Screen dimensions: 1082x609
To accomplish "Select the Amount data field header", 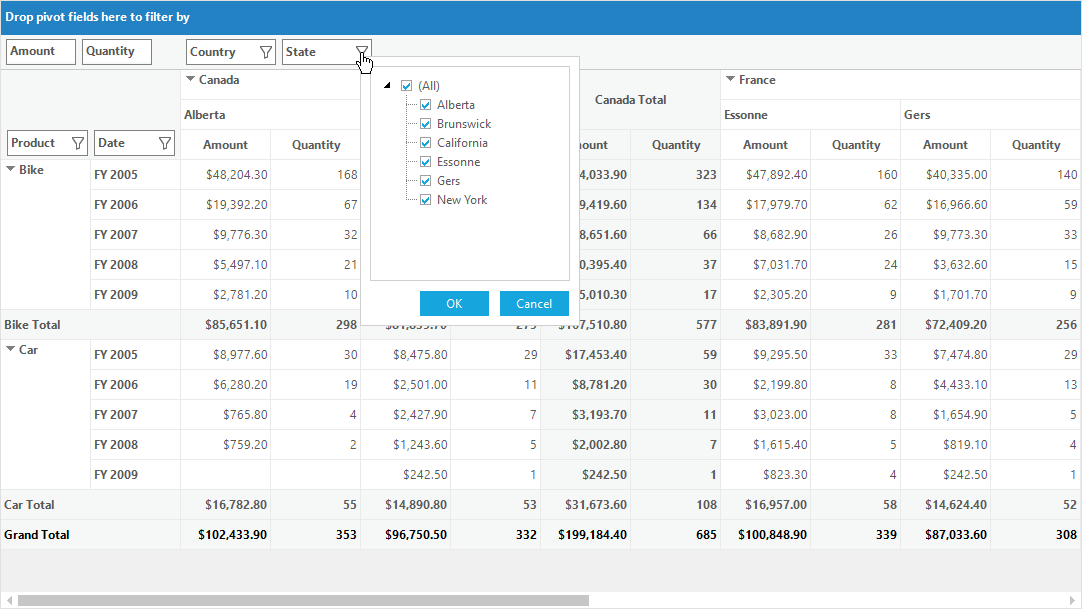I will point(41,52).
